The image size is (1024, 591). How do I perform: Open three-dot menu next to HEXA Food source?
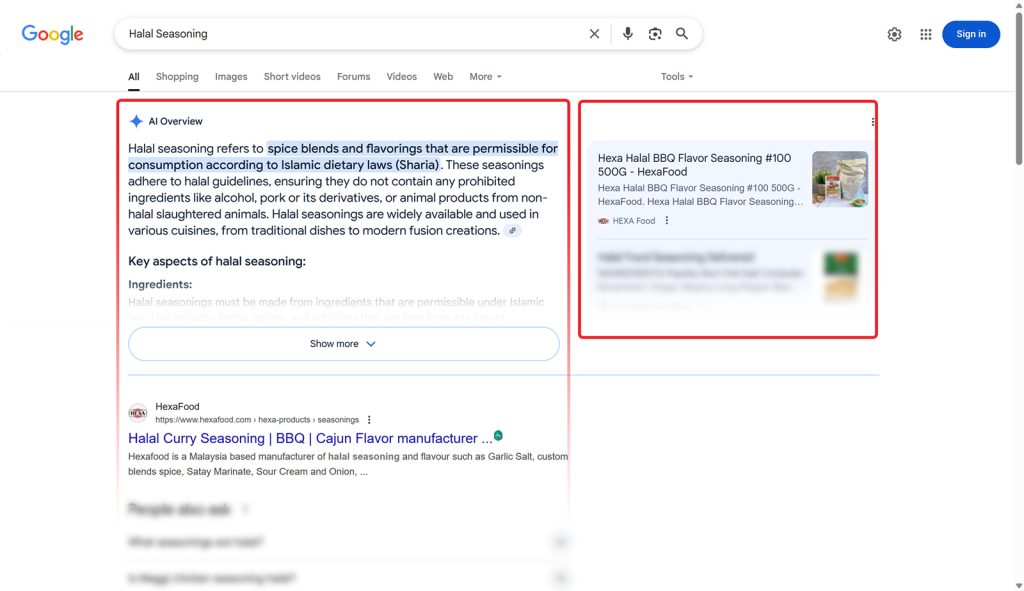667,221
